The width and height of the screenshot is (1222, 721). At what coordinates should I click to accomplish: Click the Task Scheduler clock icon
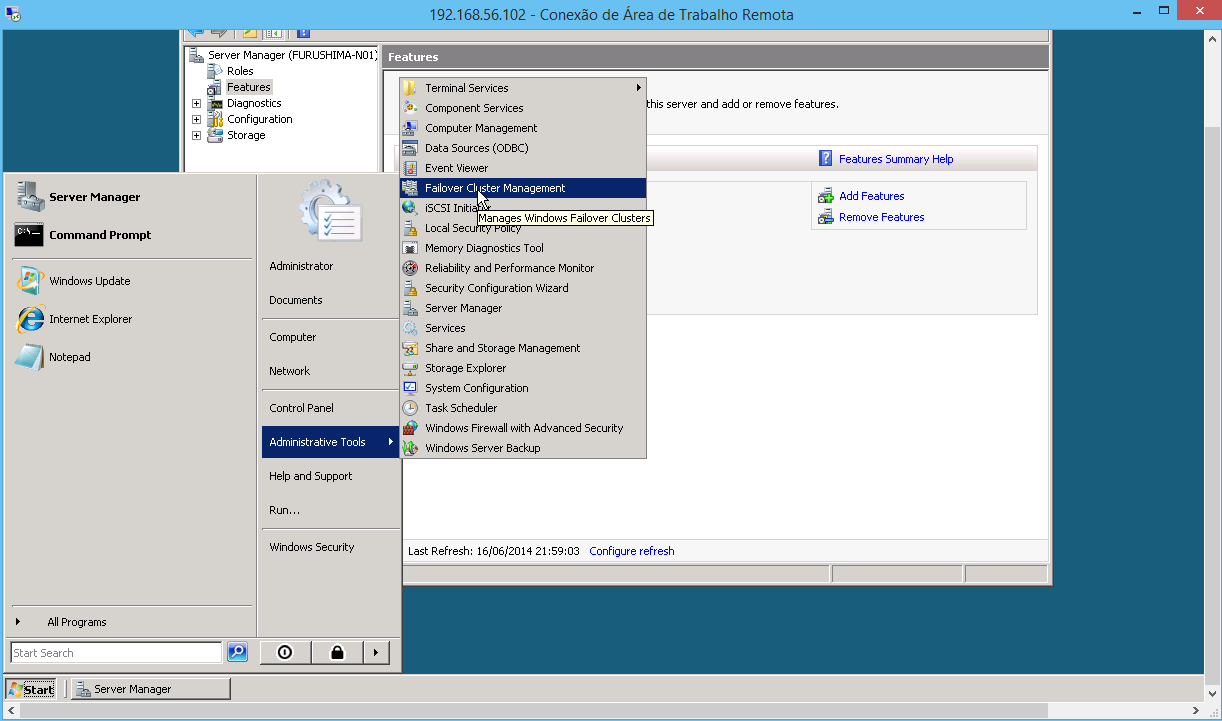(409, 408)
